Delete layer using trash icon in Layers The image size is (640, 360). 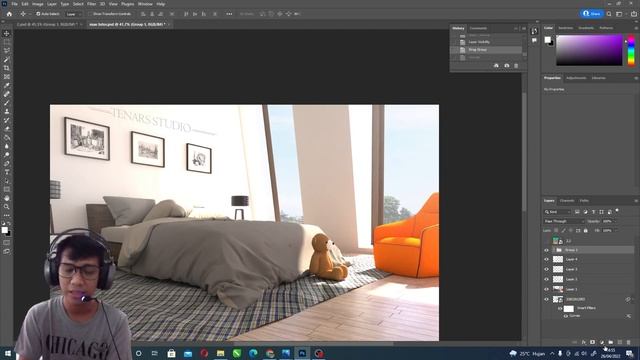point(629,342)
